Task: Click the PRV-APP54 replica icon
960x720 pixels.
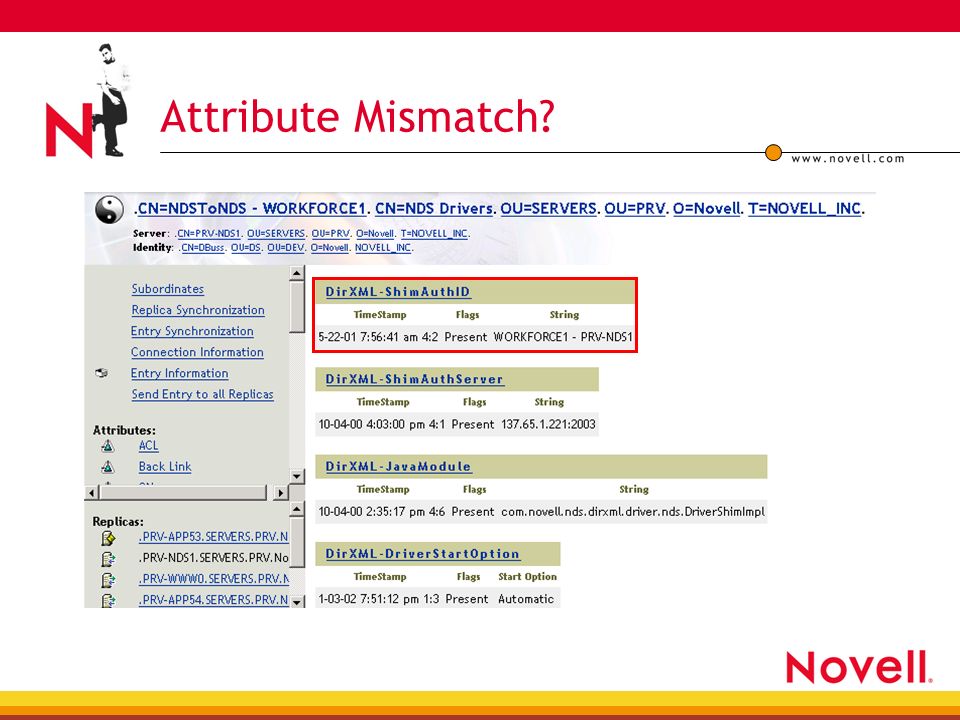Action: coord(108,601)
